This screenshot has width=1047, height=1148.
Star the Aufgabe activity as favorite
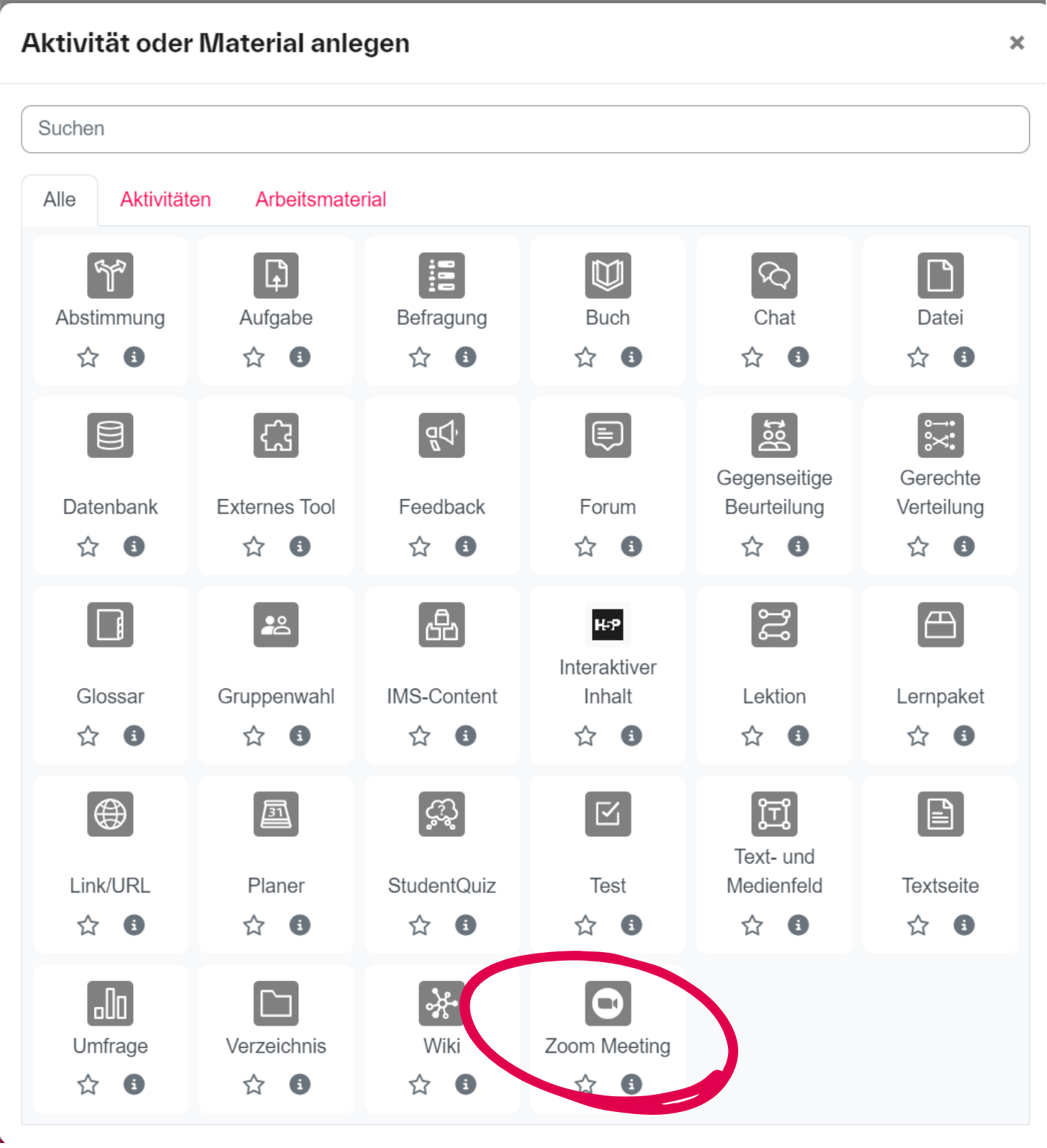(253, 357)
